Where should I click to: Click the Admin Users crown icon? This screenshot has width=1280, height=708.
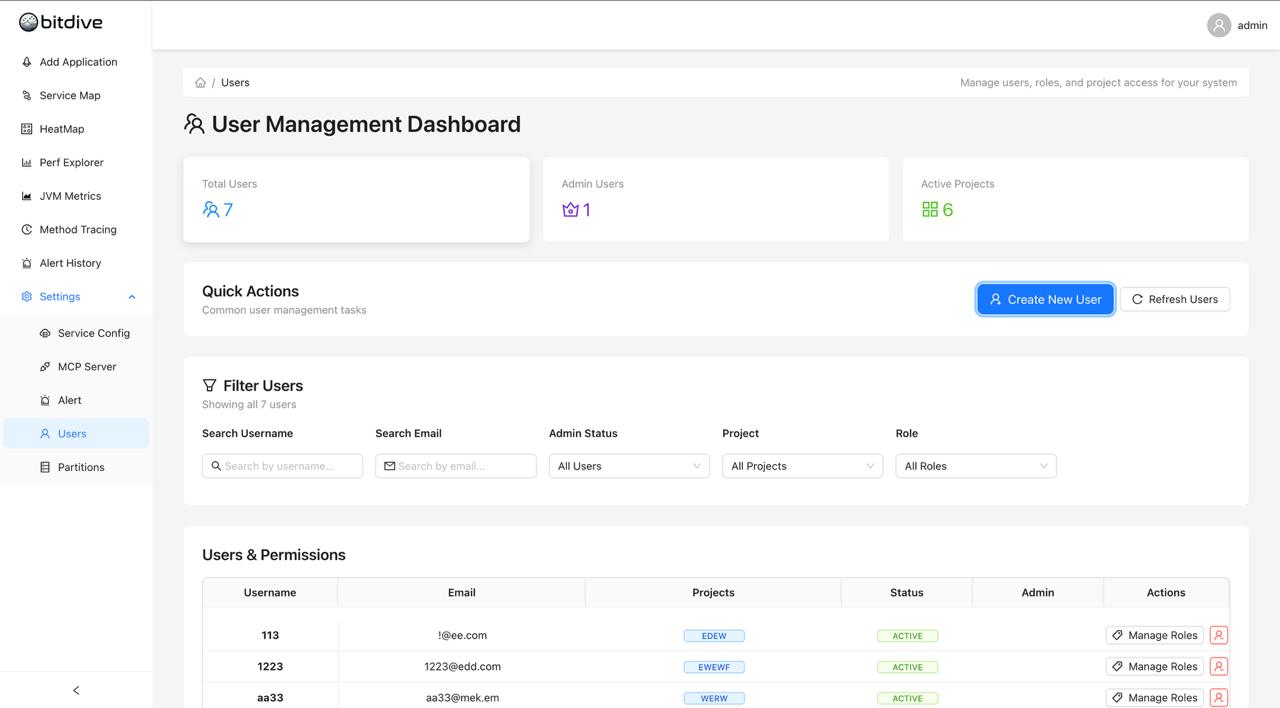(570, 209)
